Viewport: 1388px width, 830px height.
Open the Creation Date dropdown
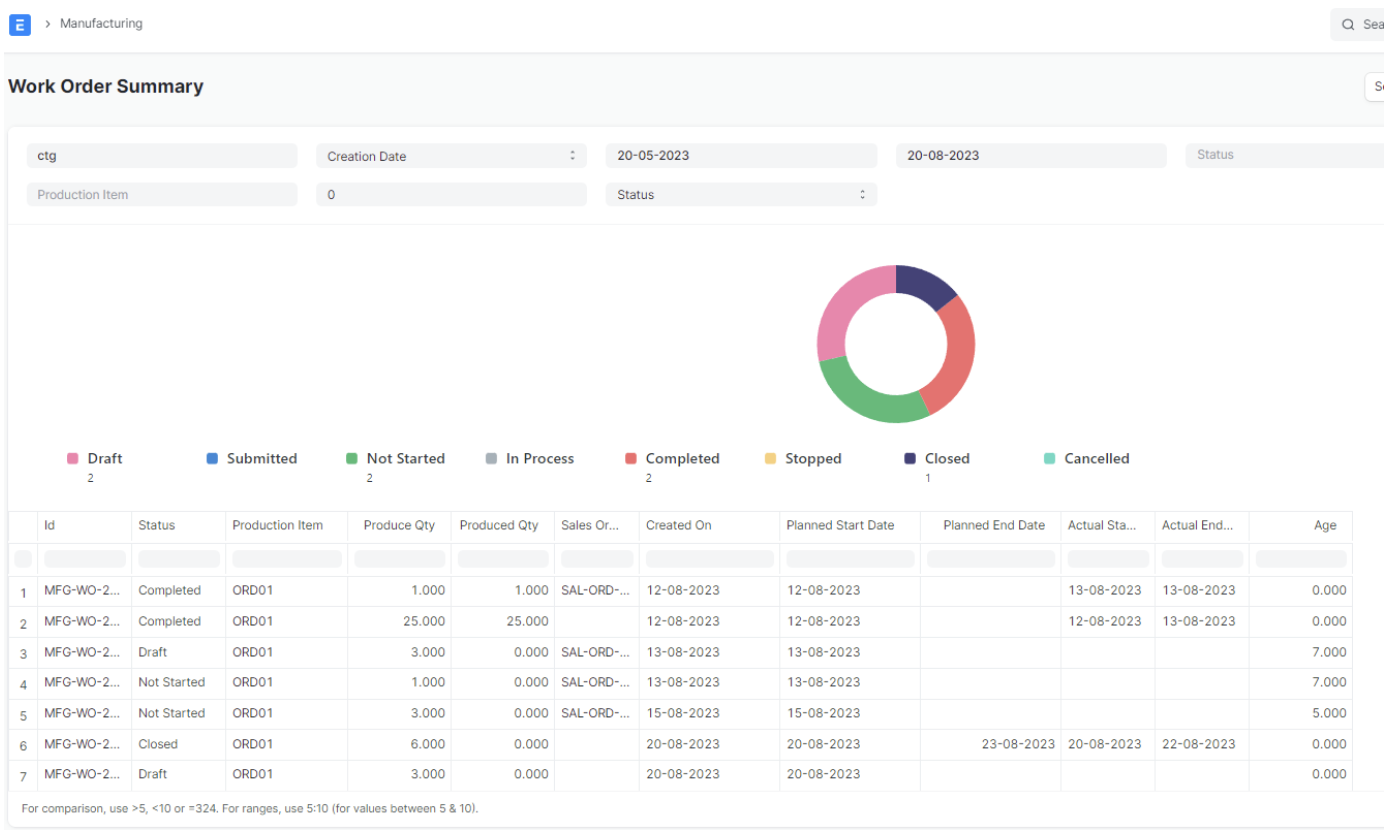(451, 156)
